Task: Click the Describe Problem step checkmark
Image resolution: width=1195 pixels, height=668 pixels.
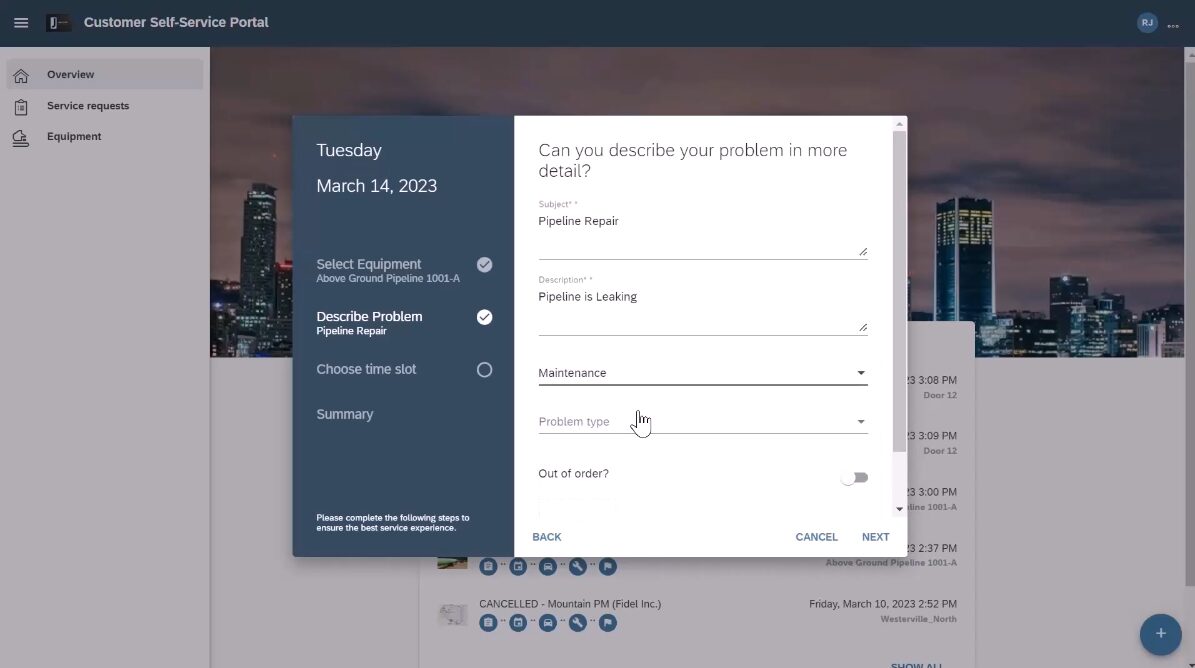Action: [x=484, y=317]
